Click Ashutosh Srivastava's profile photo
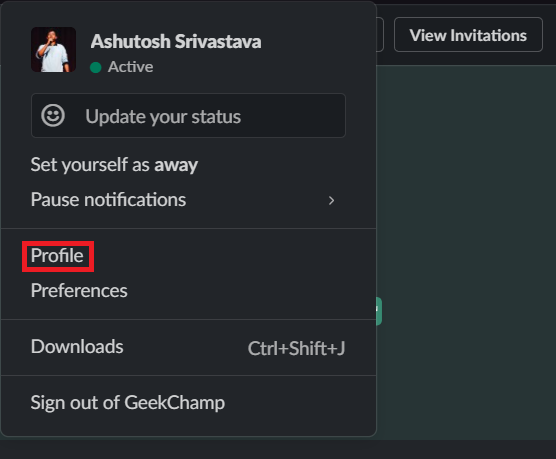 click(54, 50)
